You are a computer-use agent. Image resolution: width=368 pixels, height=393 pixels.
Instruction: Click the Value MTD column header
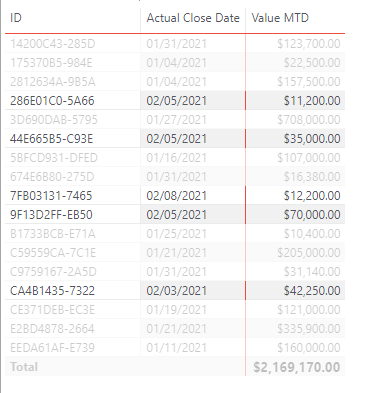(x=280, y=18)
